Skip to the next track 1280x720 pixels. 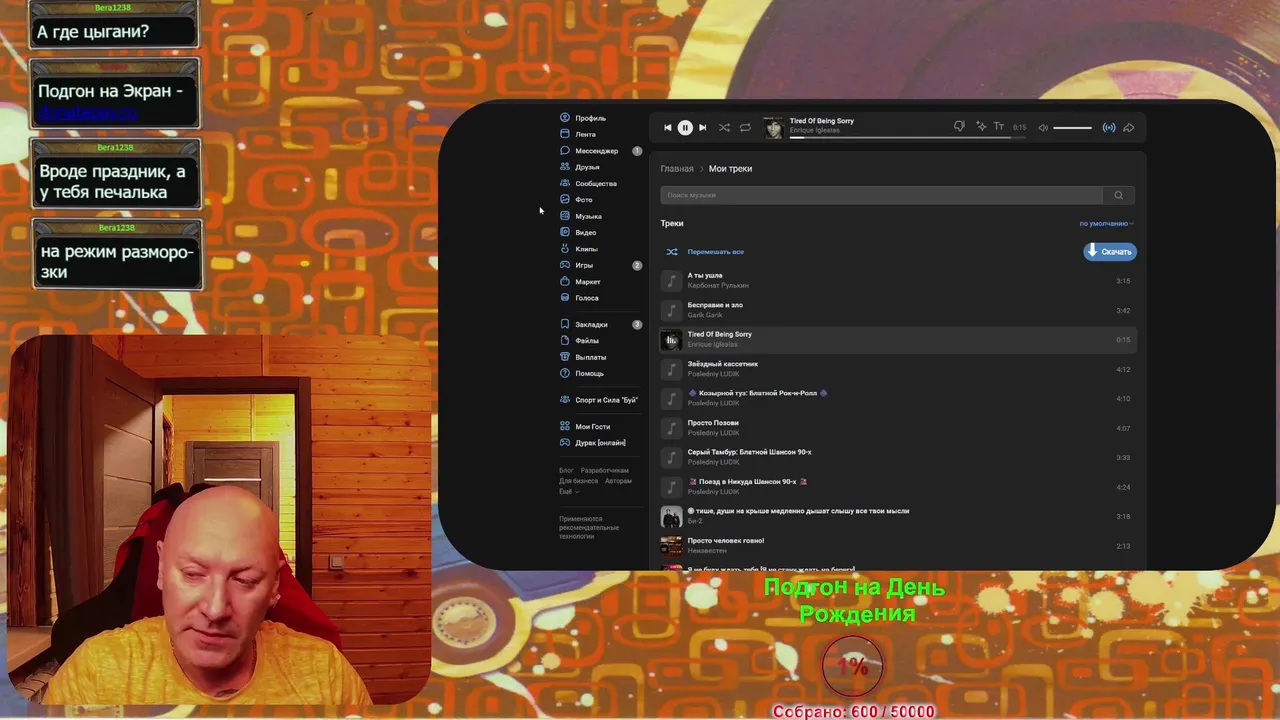point(702,128)
